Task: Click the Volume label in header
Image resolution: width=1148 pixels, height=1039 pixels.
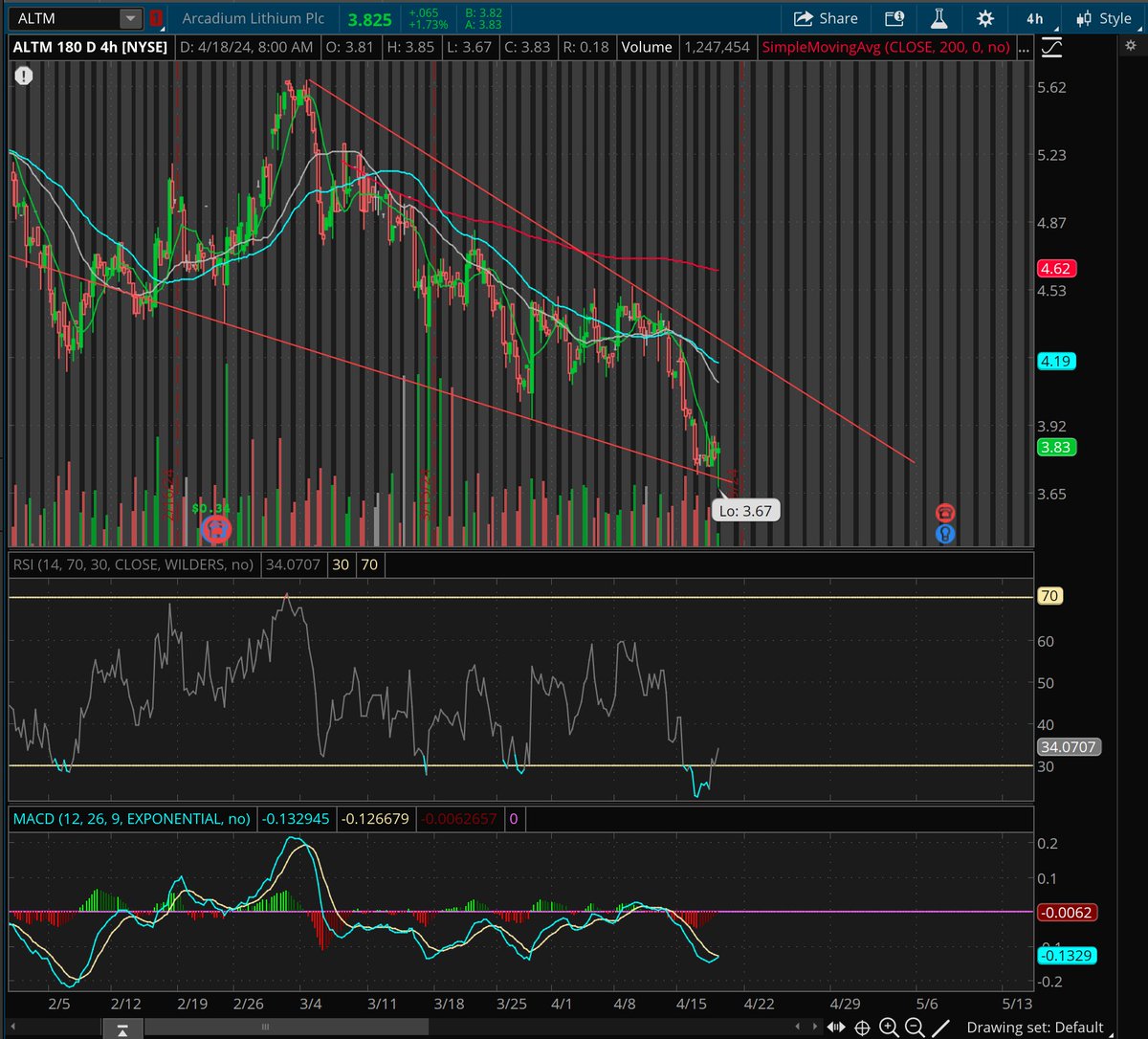Action: click(x=646, y=47)
